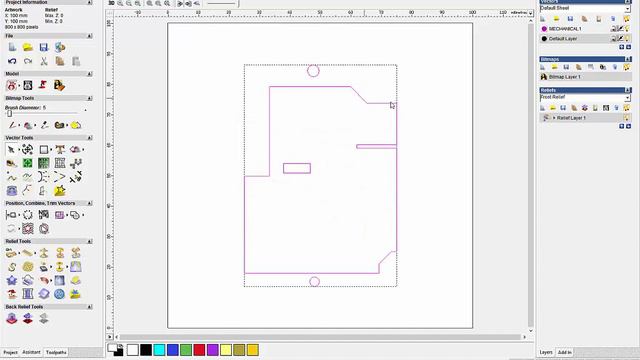The image size is (640, 360).
Task: Toggle 3D view button in top toolbar
Action: click(111, 3)
